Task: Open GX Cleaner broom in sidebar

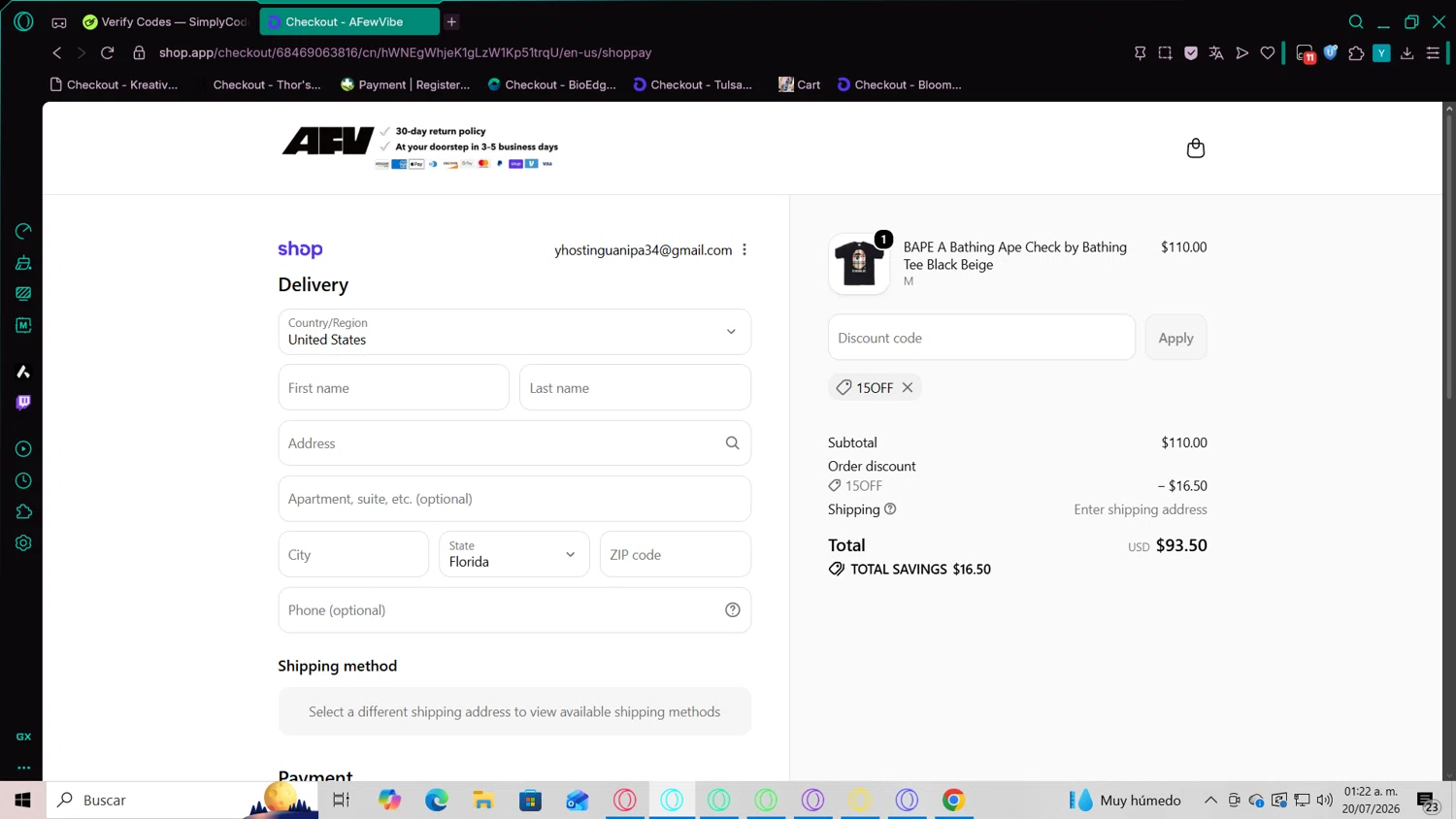Action: click(23, 262)
